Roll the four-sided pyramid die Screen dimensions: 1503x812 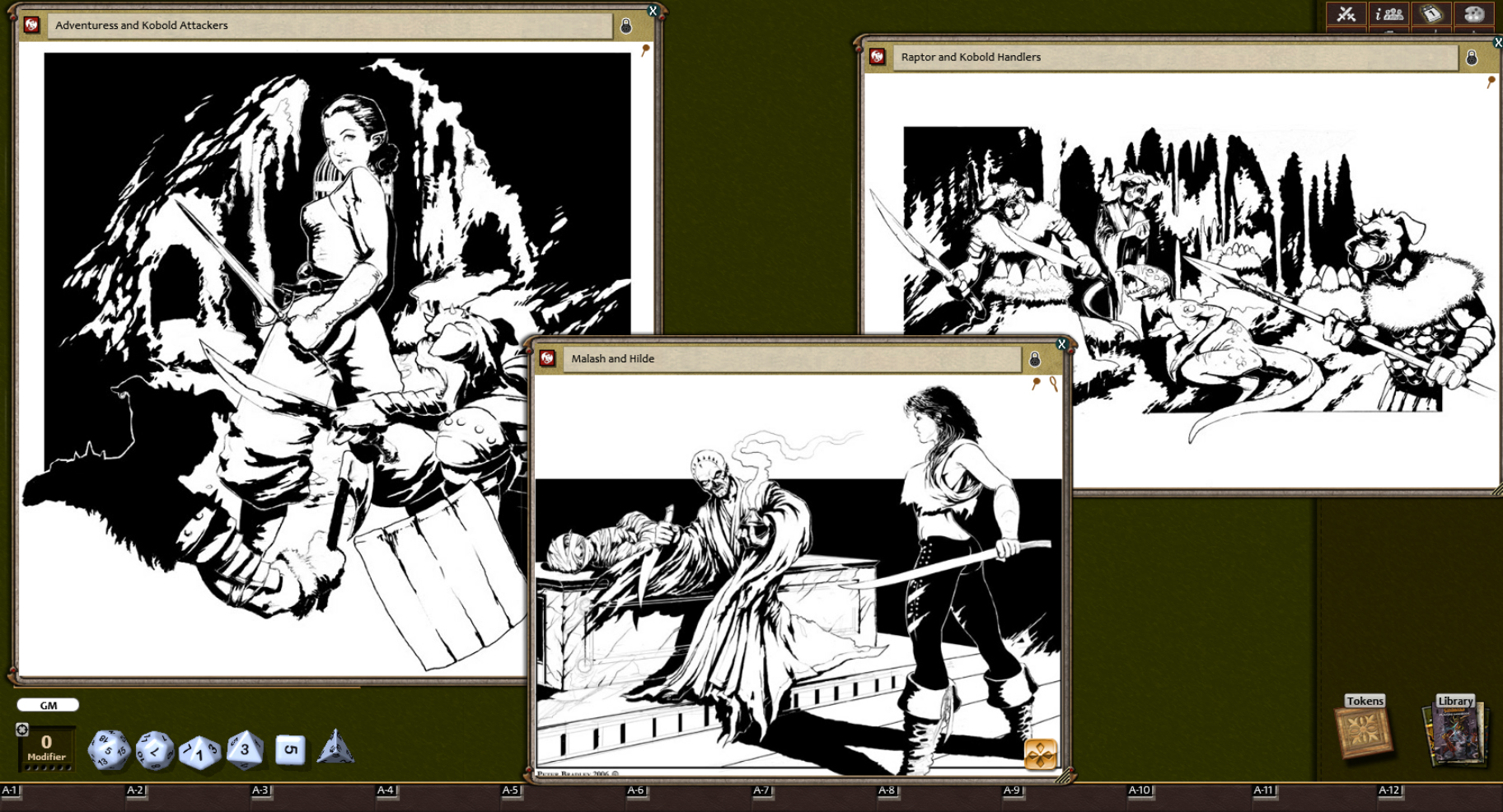336,749
